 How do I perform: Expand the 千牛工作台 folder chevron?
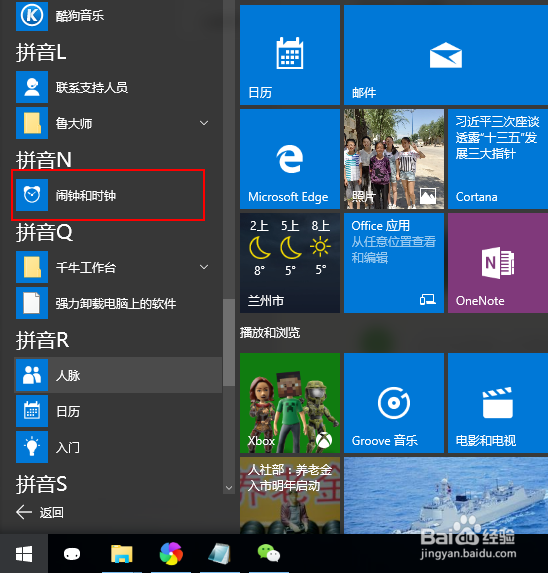tap(204, 267)
